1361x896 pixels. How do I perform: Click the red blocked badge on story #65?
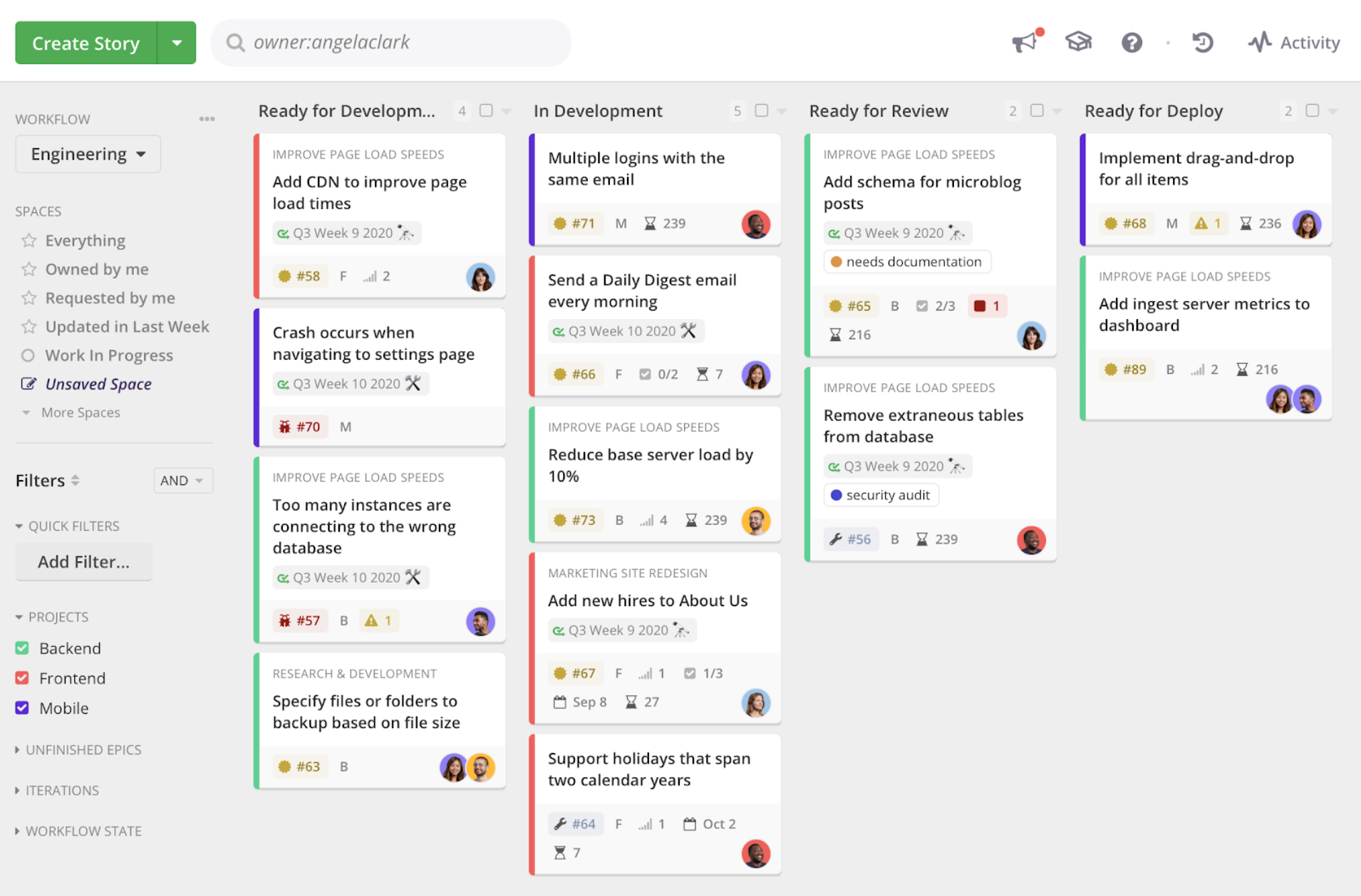(987, 306)
